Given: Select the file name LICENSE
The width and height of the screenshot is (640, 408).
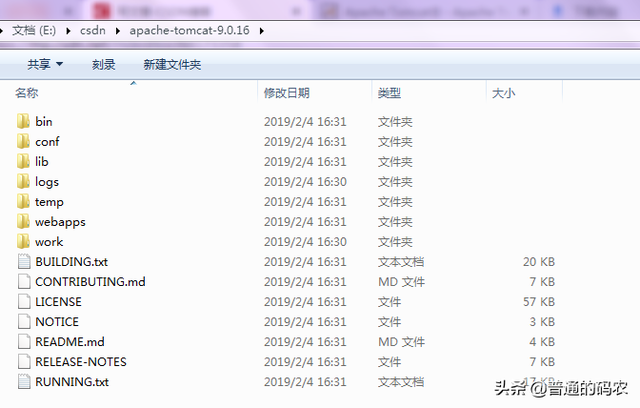Looking at the screenshot, I should 58,302.
